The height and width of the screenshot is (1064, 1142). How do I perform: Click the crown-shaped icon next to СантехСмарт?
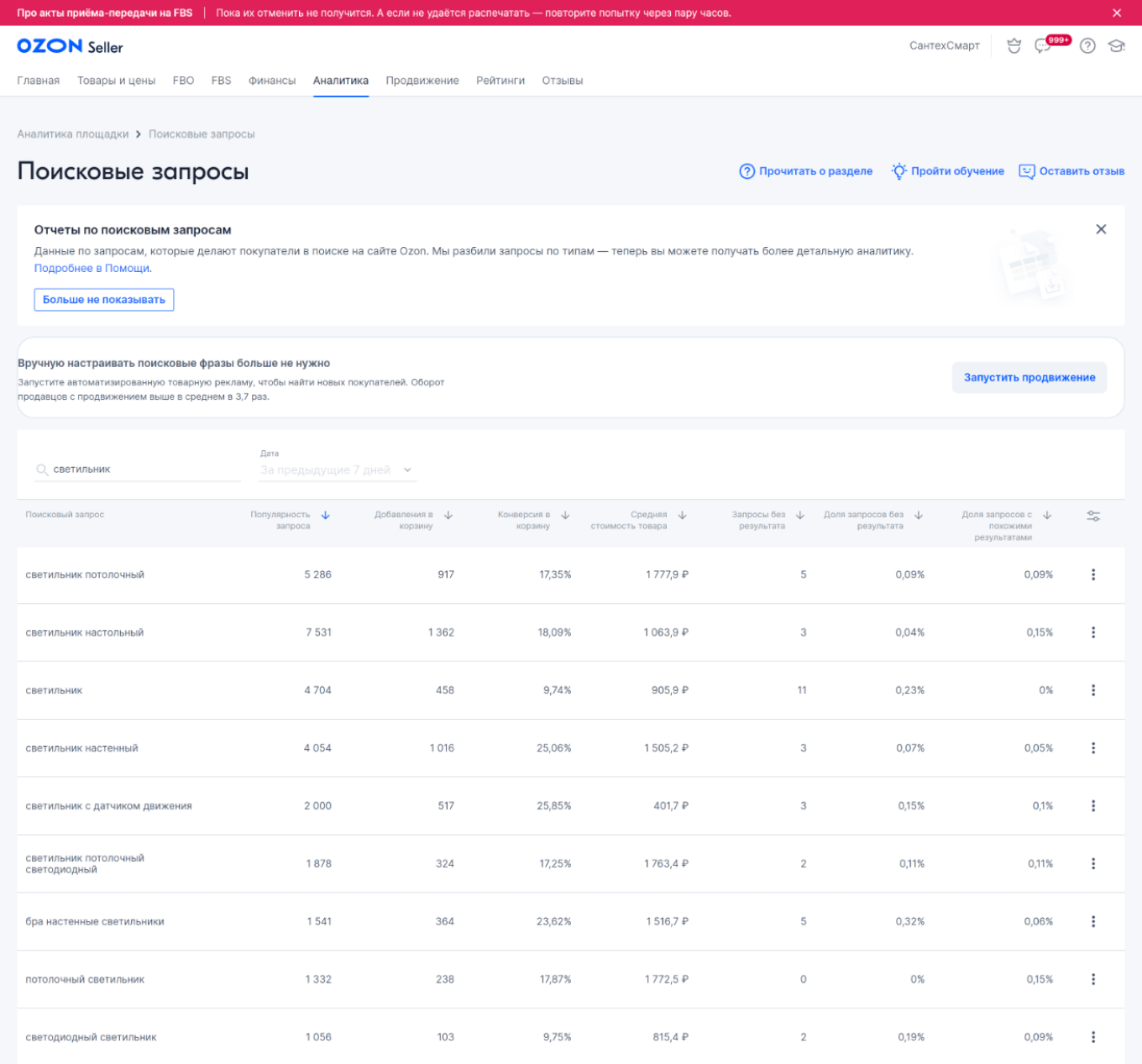click(x=1014, y=46)
